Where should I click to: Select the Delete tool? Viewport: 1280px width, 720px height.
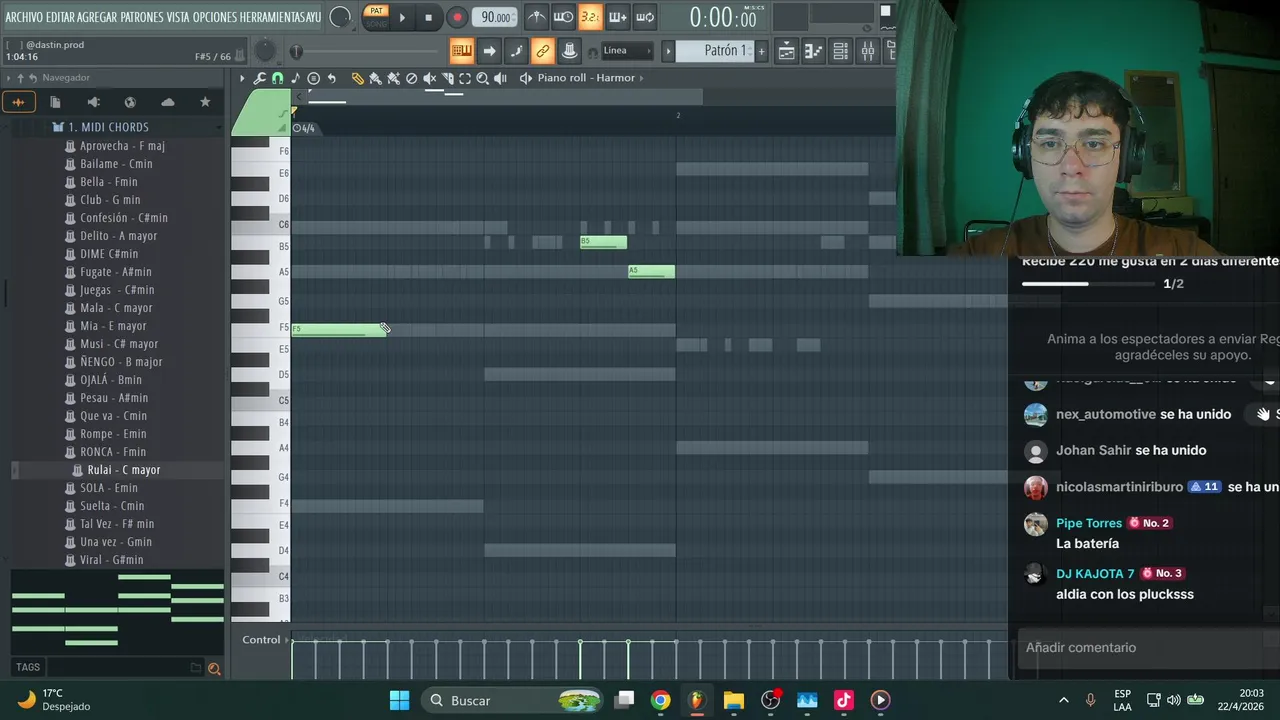click(411, 78)
